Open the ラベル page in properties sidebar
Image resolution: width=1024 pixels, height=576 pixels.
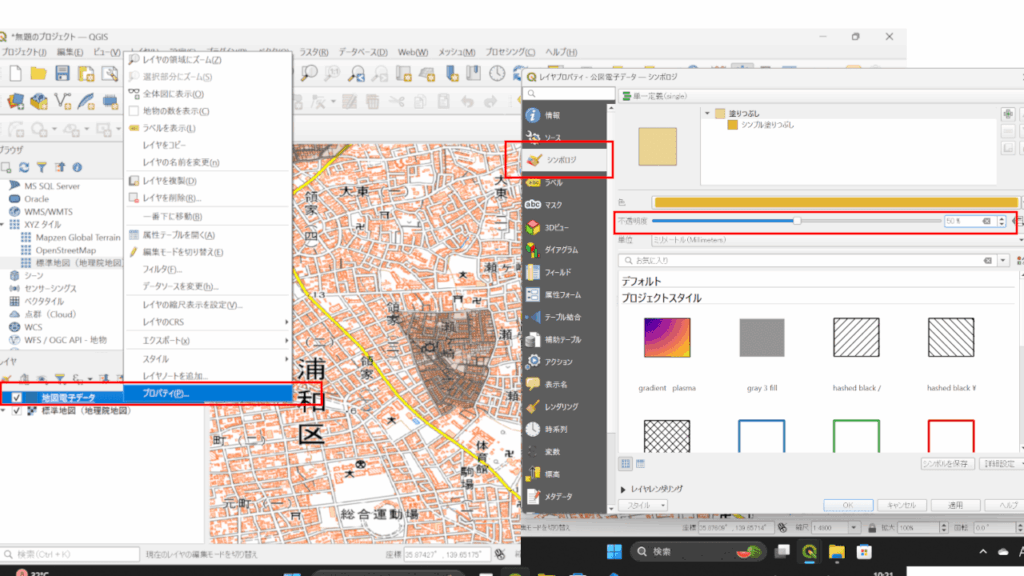tap(565, 183)
